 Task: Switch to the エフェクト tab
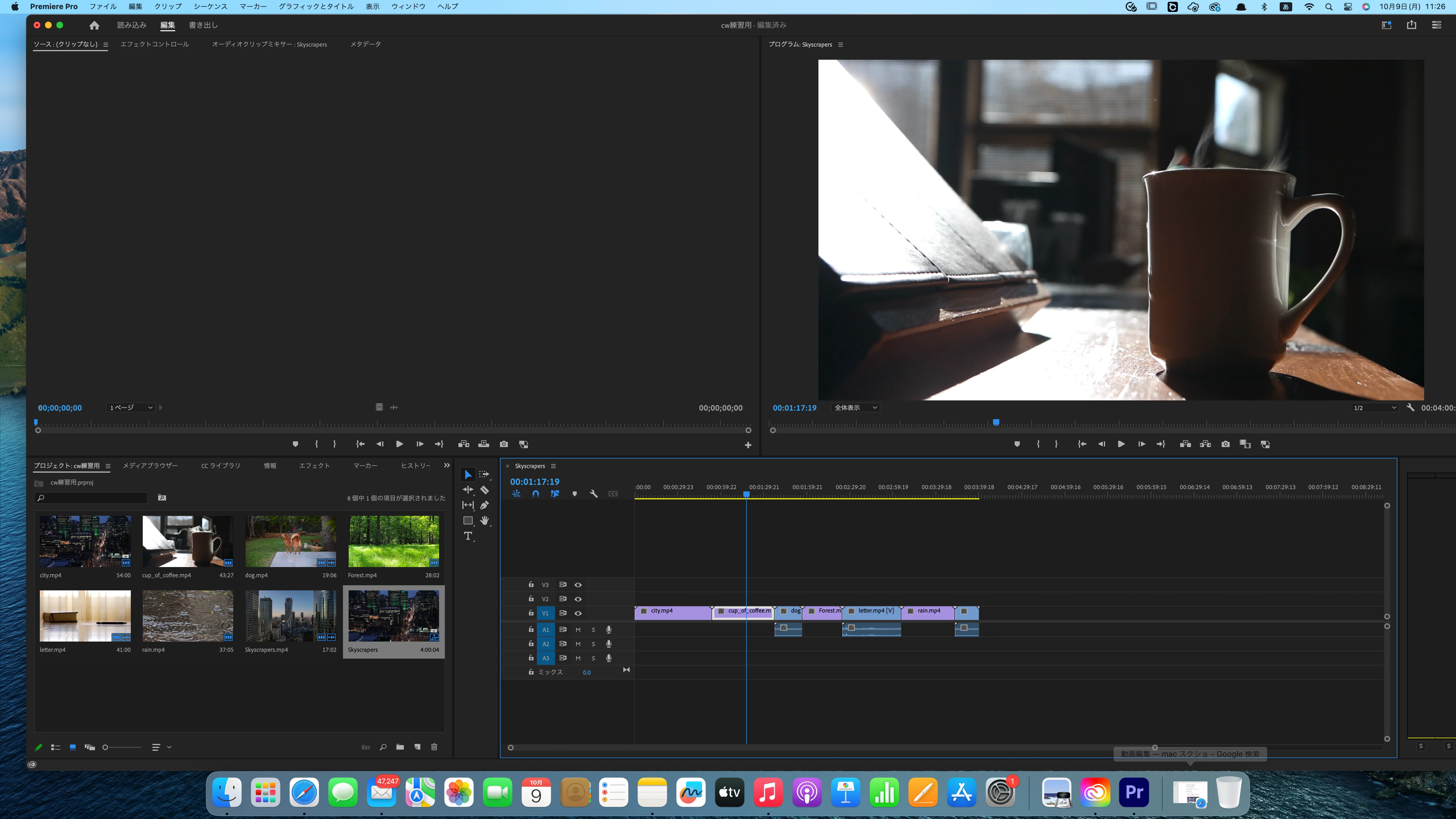pos(314,466)
